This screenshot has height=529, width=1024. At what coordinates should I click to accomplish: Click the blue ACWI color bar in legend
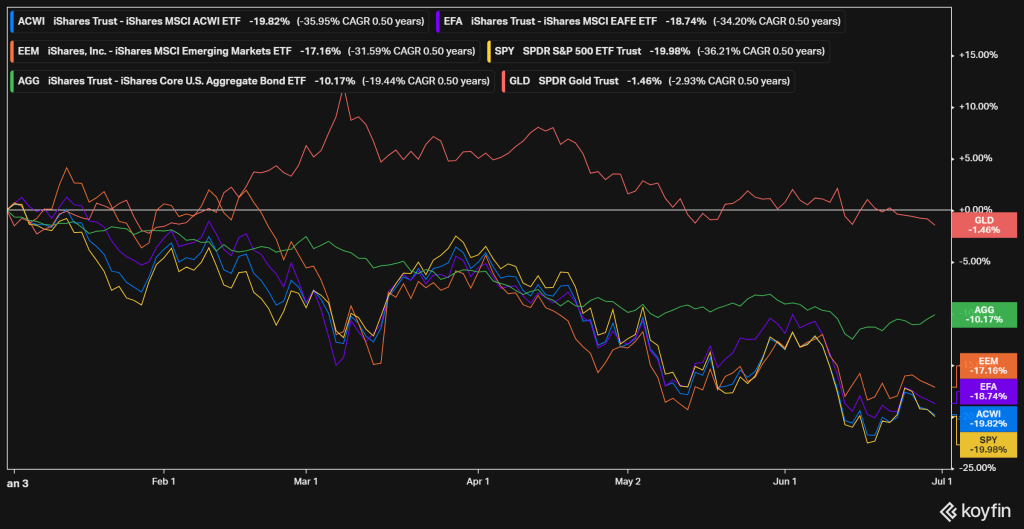coord(12,20)
